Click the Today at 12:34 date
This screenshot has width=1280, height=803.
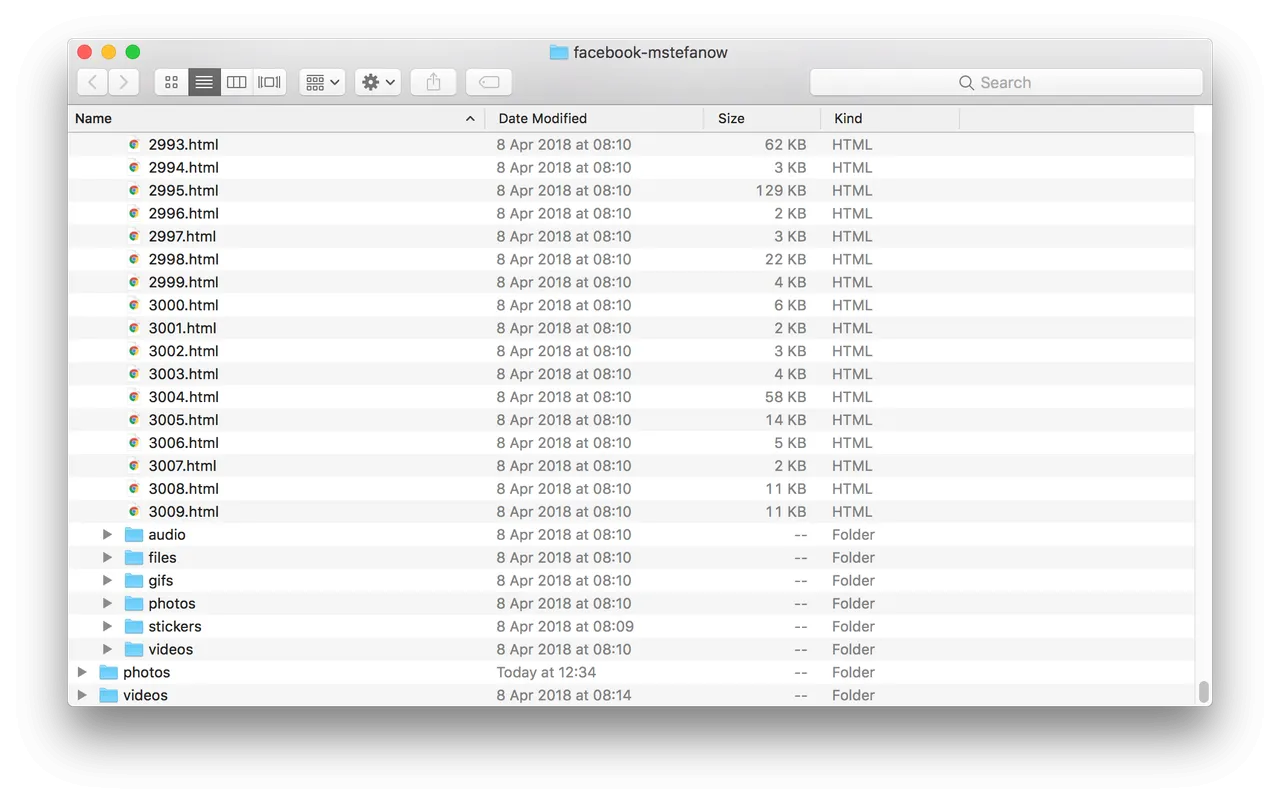pyautogui.click(x=546, y=672)
